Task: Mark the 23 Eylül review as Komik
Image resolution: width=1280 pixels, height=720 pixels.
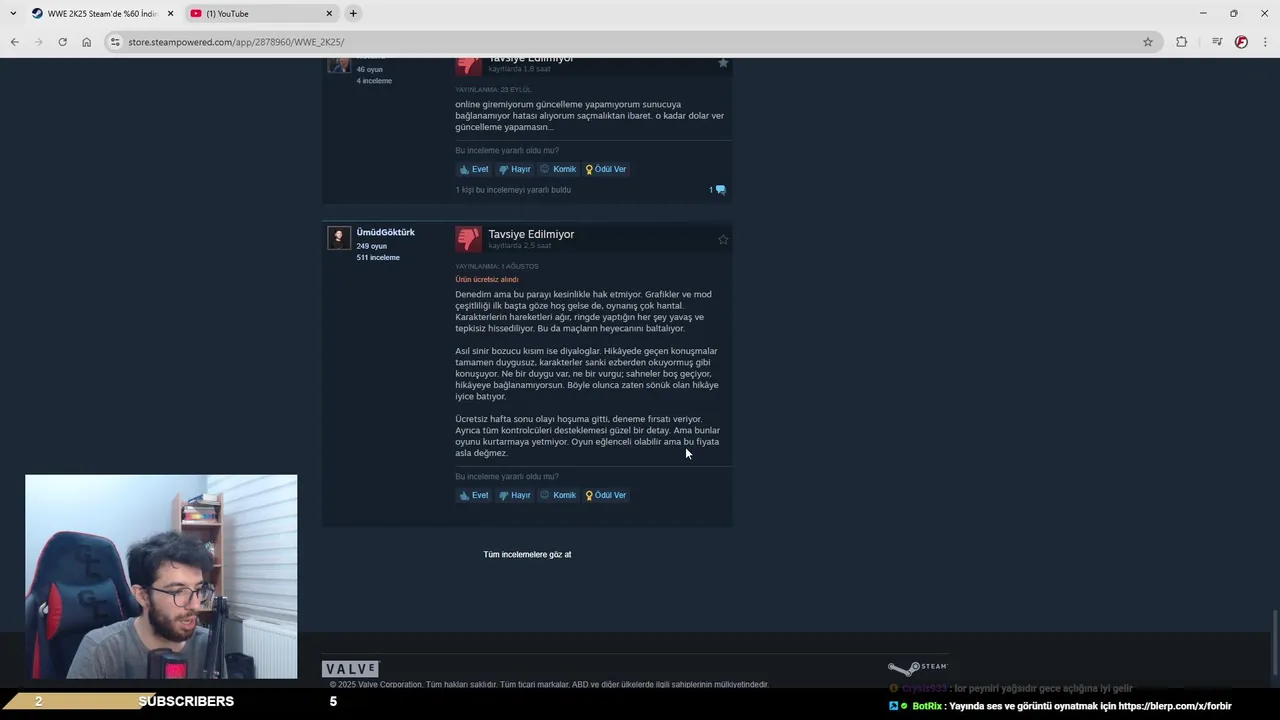Action: [x=558, y=169]
